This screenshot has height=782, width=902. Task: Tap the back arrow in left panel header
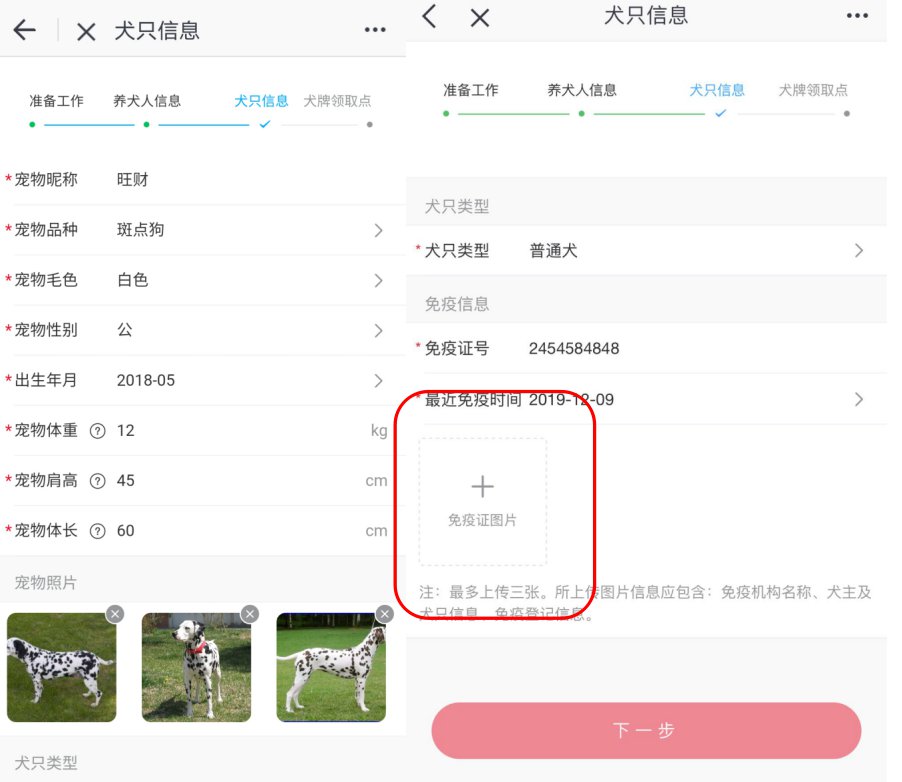point(25,30)
